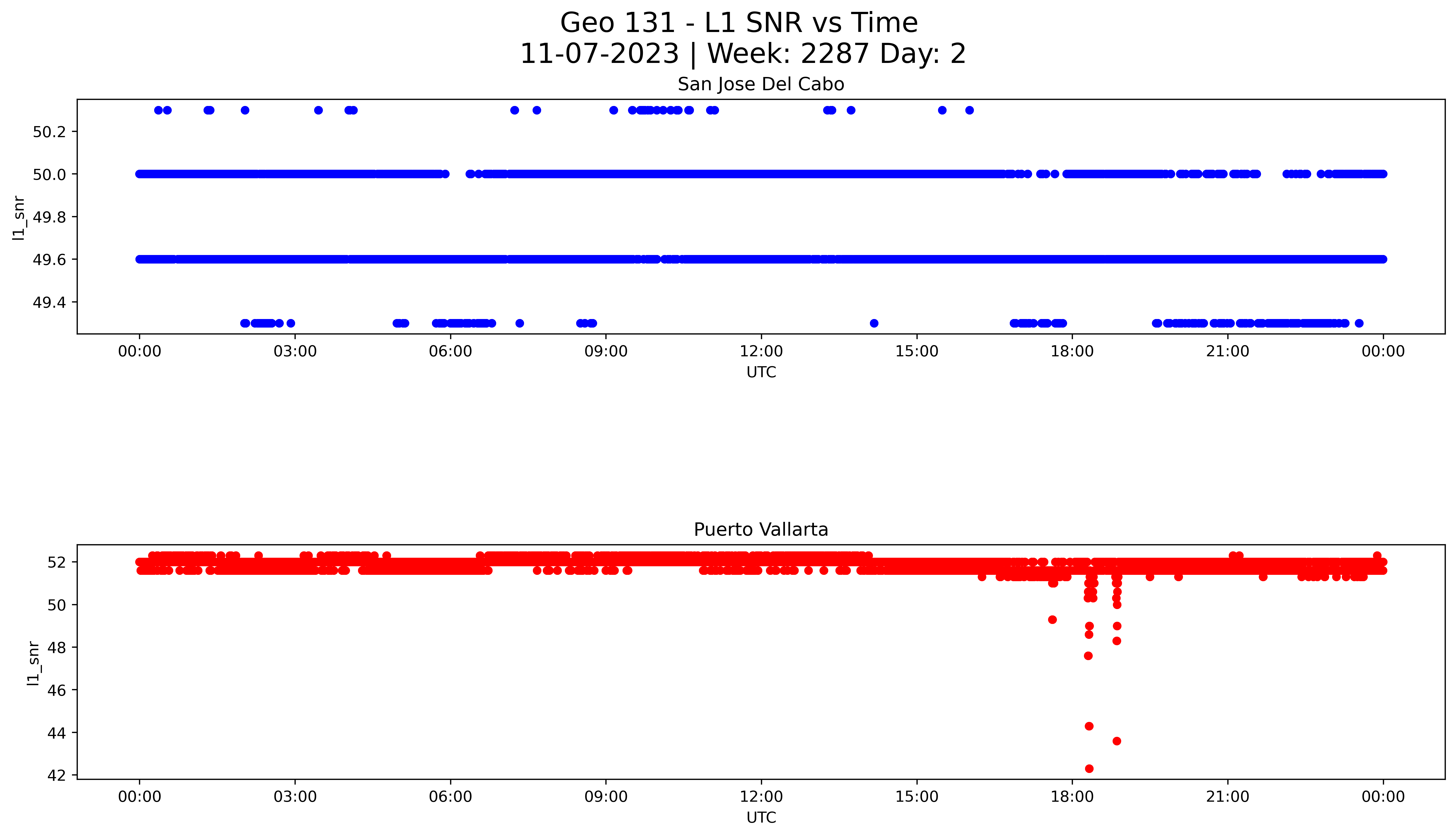
Task: Select the red outlier point near 49.3 before 18:00
Action: click(1052, 620)
